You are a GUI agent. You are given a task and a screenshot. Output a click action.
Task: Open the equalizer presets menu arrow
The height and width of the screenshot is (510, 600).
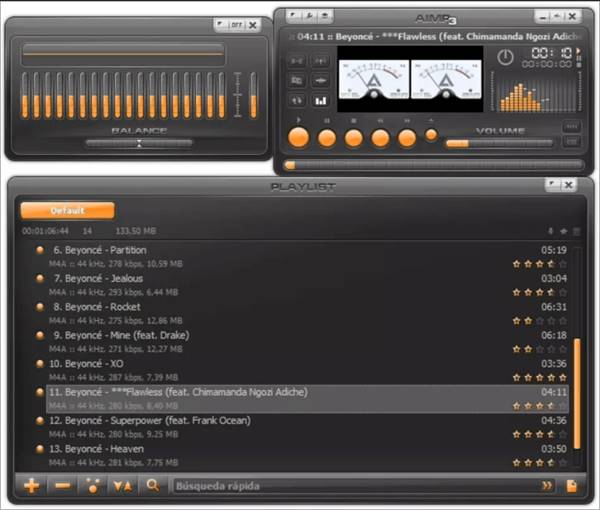click(220, 24)
